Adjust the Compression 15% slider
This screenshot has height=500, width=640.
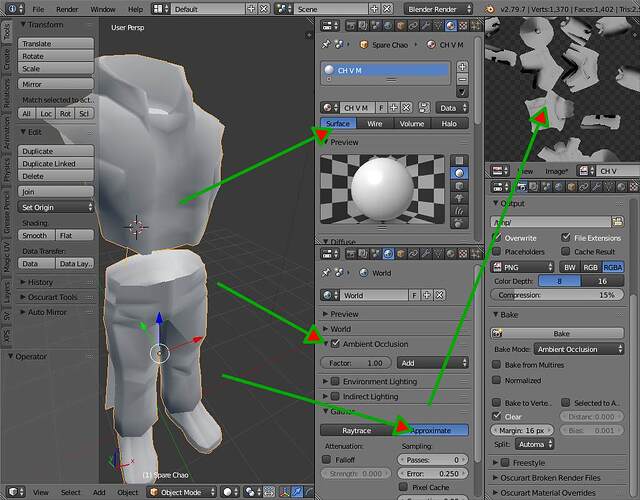557,295
